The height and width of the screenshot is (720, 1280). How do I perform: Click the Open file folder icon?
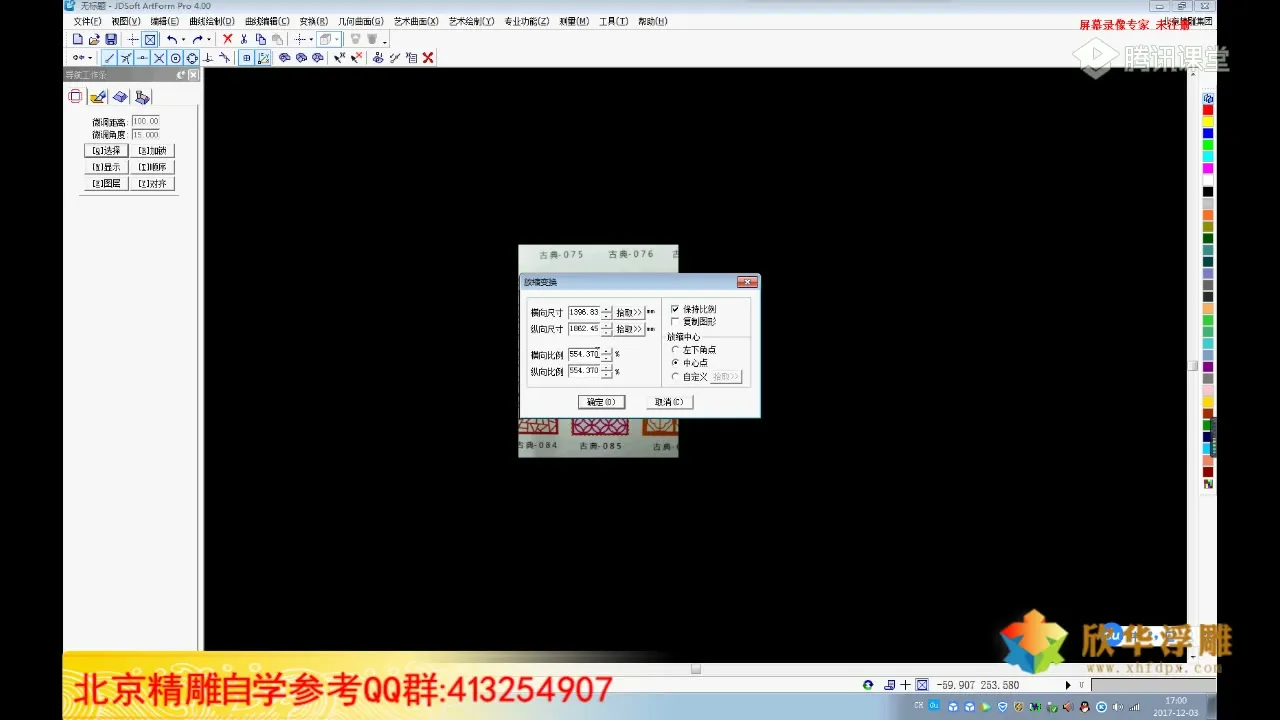pyautogui.click(x=94, y=39)
